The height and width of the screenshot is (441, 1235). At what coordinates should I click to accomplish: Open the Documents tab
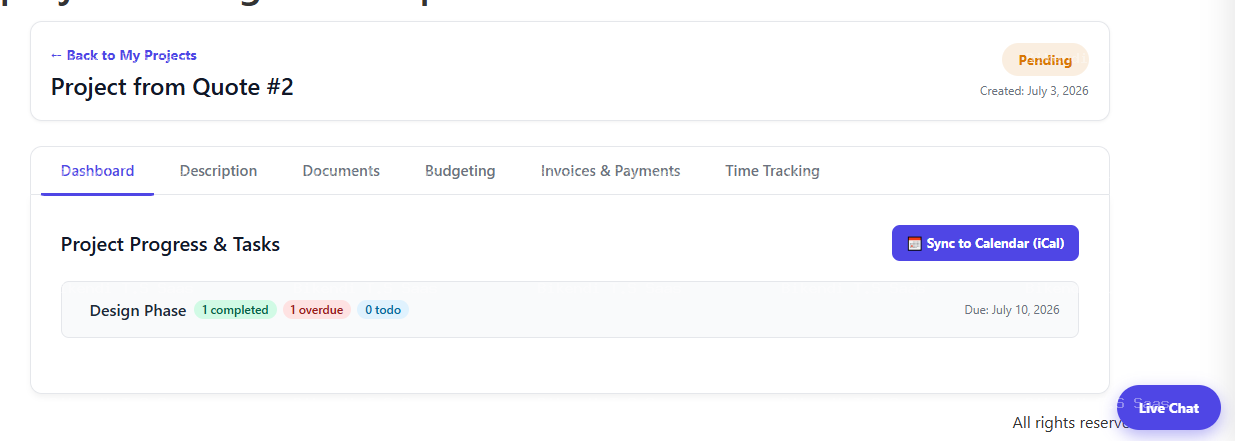coord(341,171)
